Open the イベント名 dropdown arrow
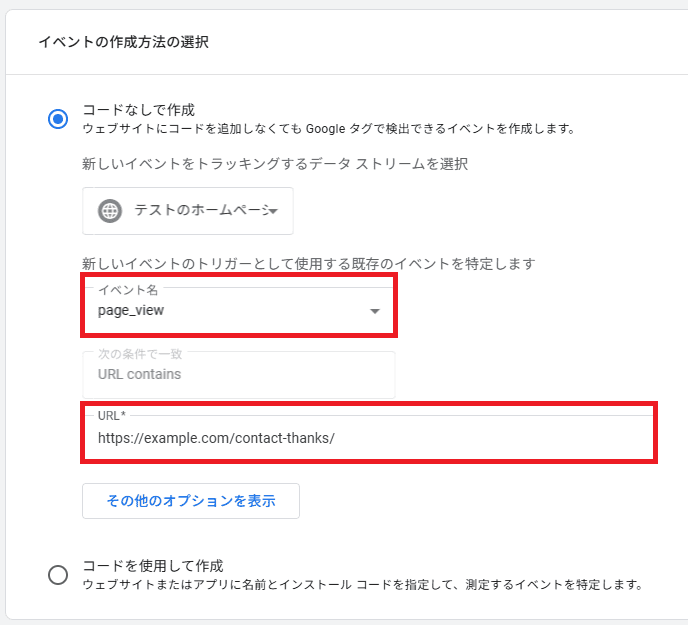This screenshot has width=688, height=625. point(375,311)
